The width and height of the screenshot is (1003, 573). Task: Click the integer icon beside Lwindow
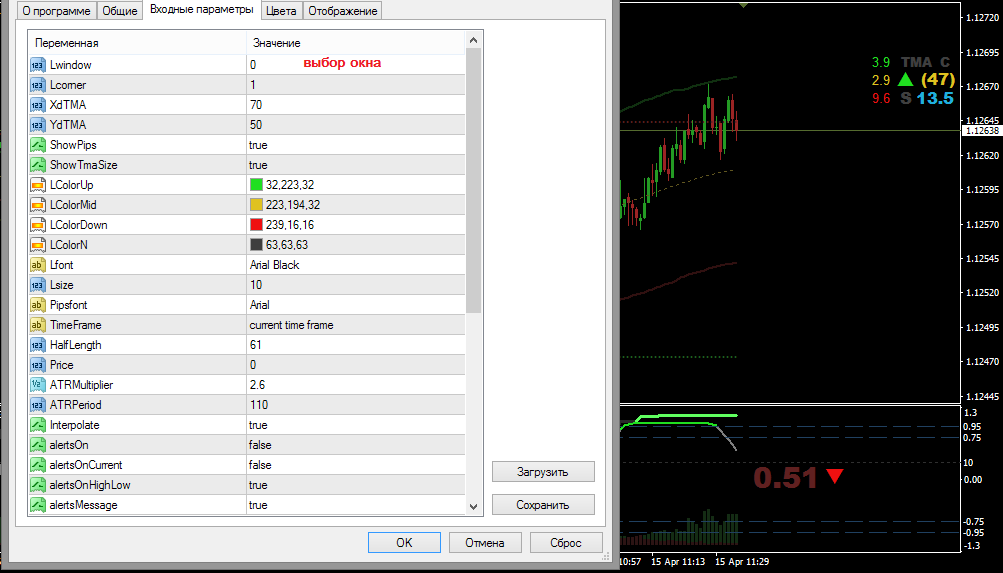(38, 65)
